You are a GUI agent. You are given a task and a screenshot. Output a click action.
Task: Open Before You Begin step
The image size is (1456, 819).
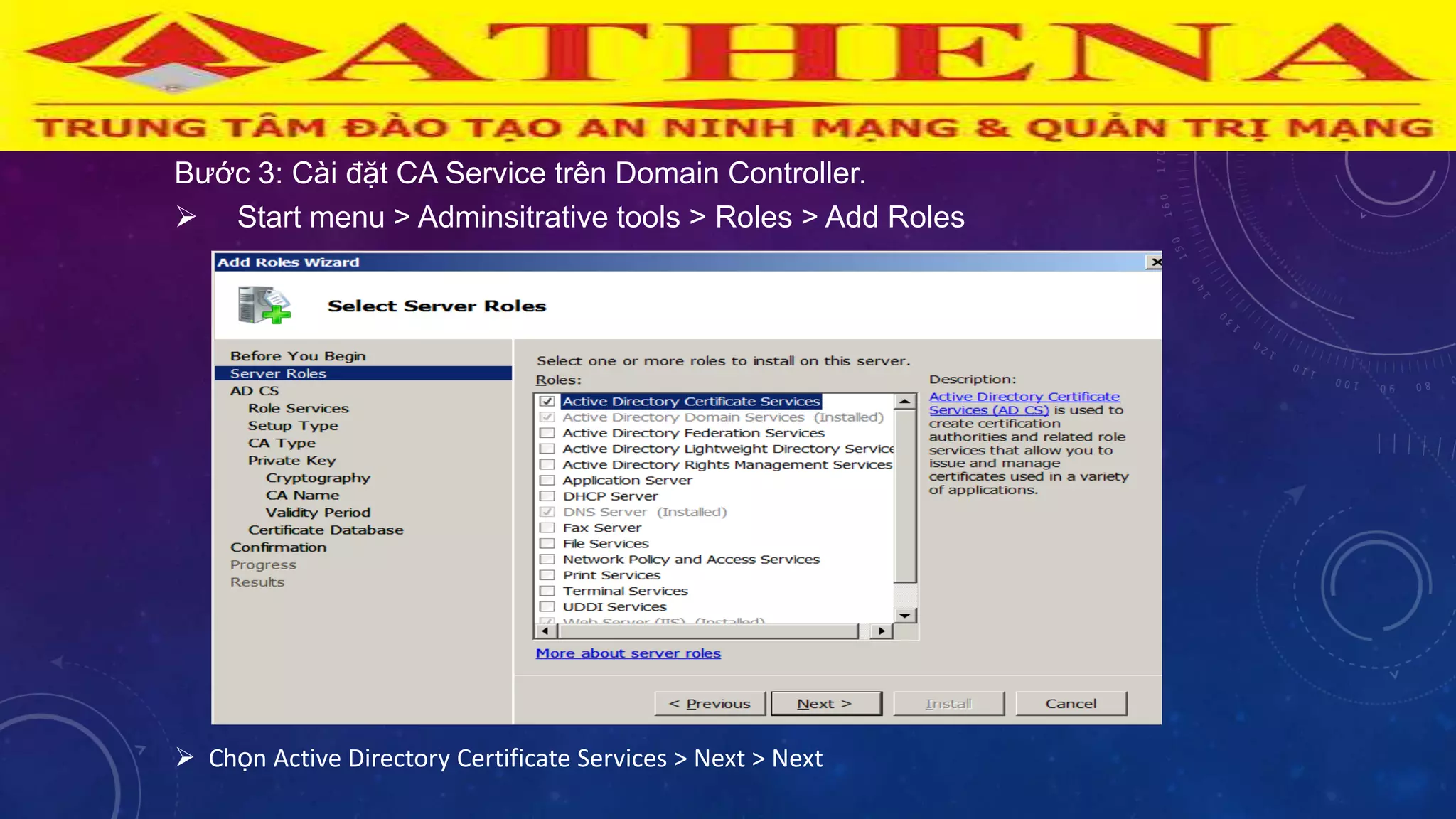pos(298,356)
